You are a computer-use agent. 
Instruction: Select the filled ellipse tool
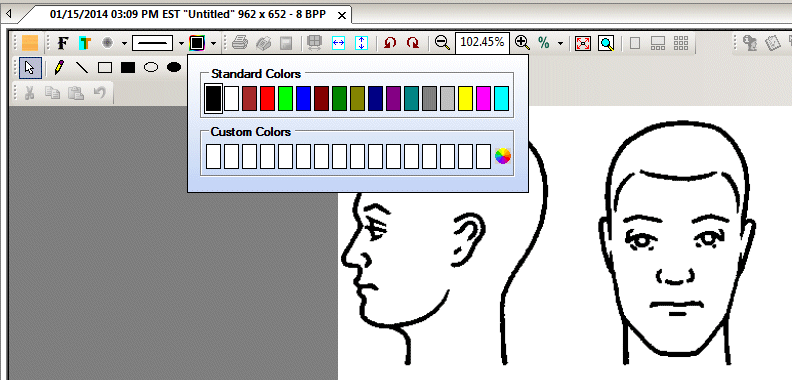coord(174,67)
